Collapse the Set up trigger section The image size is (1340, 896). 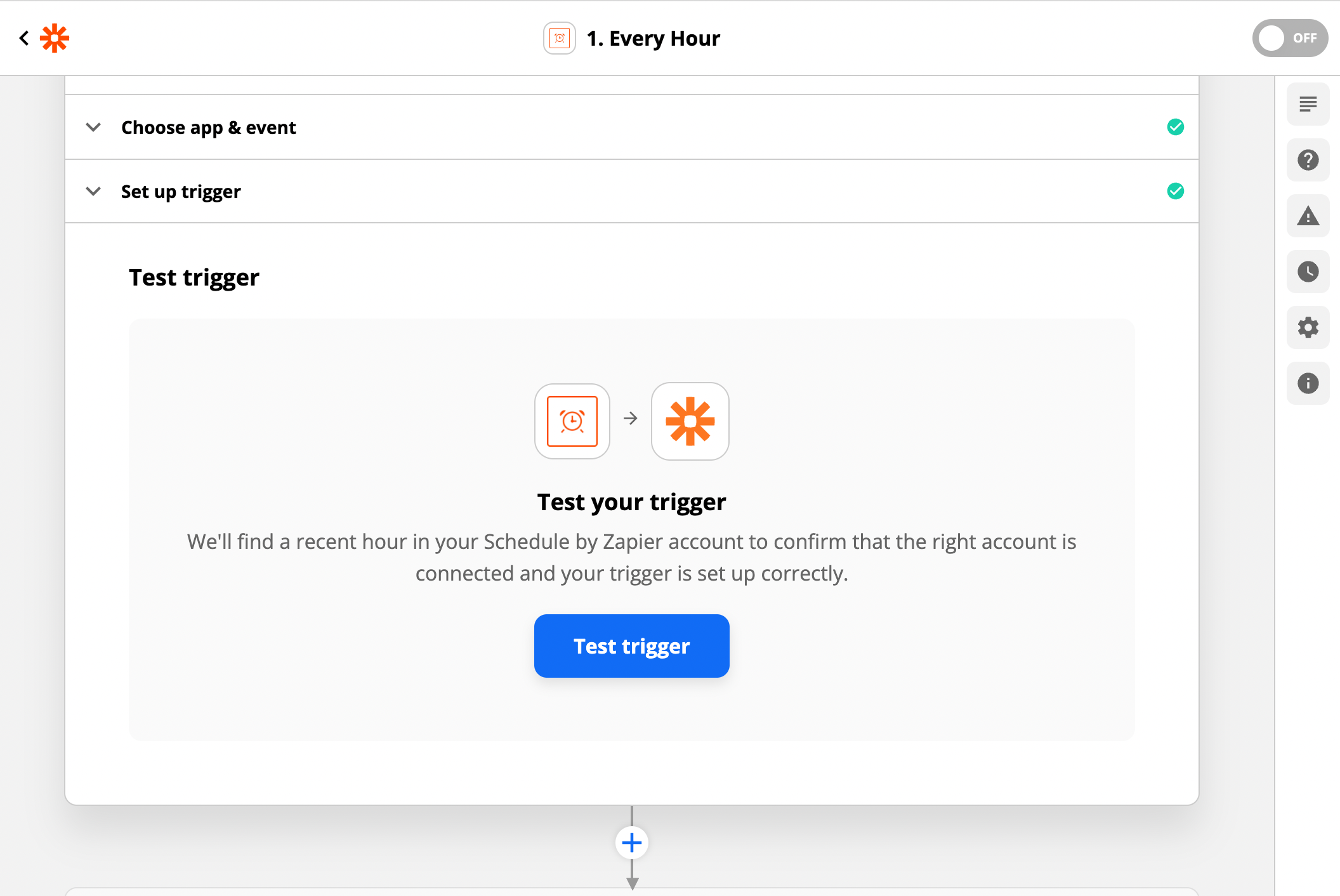93,191
